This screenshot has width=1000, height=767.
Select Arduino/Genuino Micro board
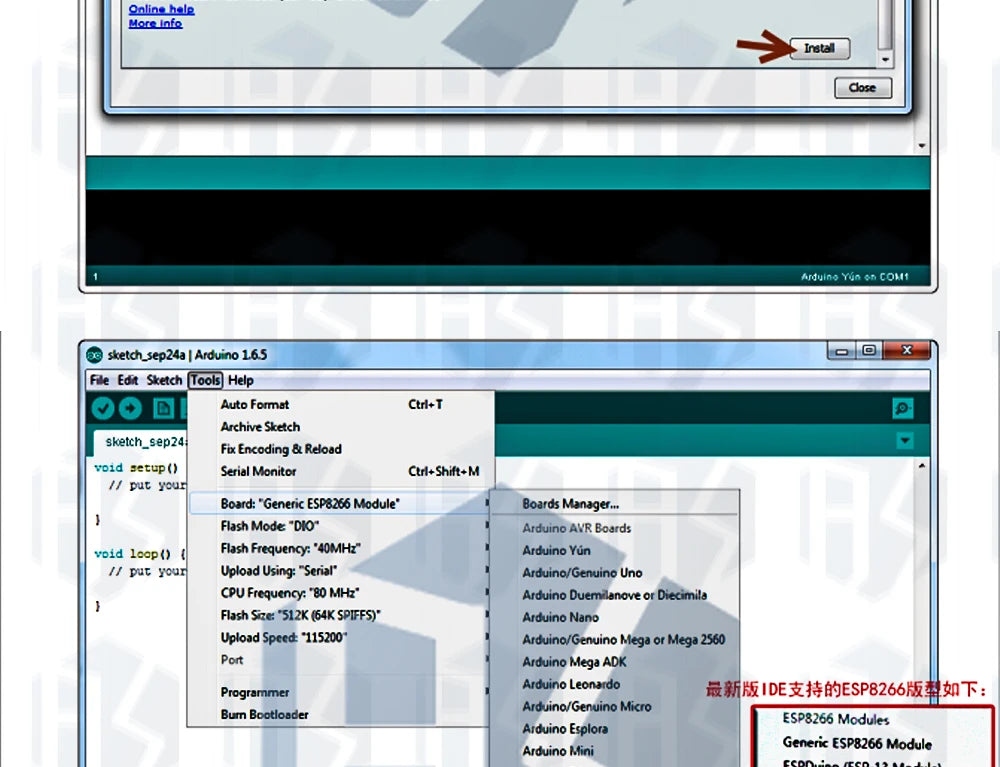click(x=615, y=706)
